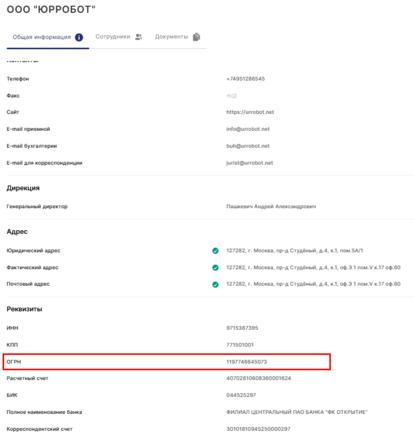Open the https://urrobot.net website link
This screenshot has width=414, height=440.
[250, 112]
